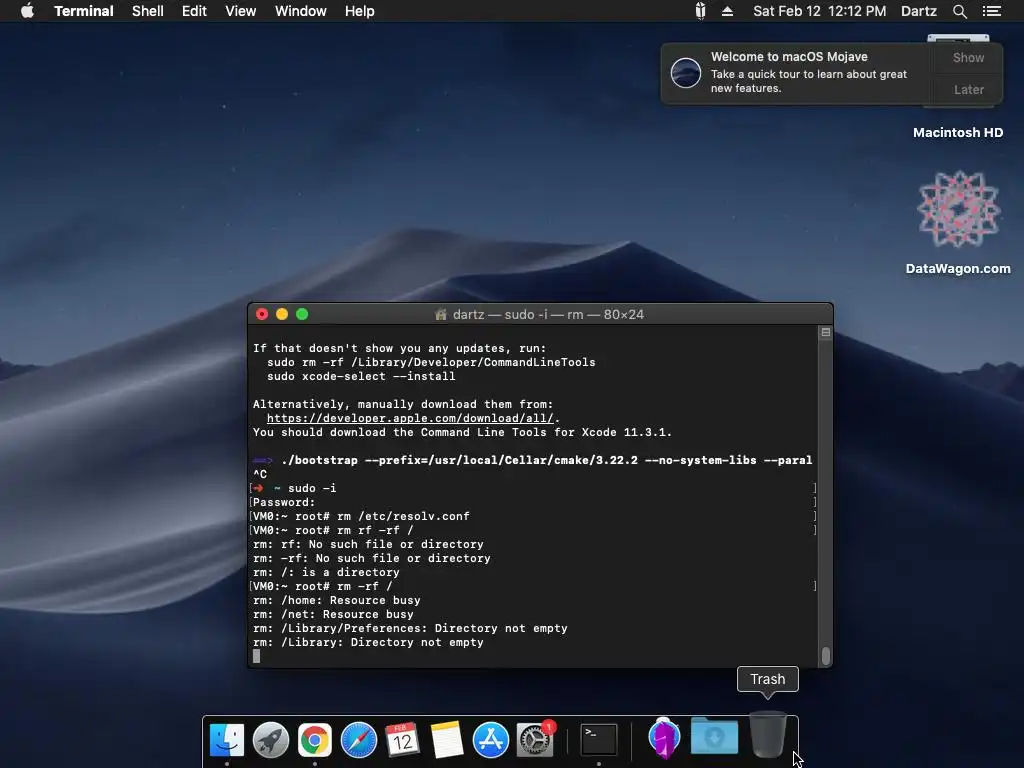
Task: Open the purple crystal app in Dock
Action: (664, 739)
